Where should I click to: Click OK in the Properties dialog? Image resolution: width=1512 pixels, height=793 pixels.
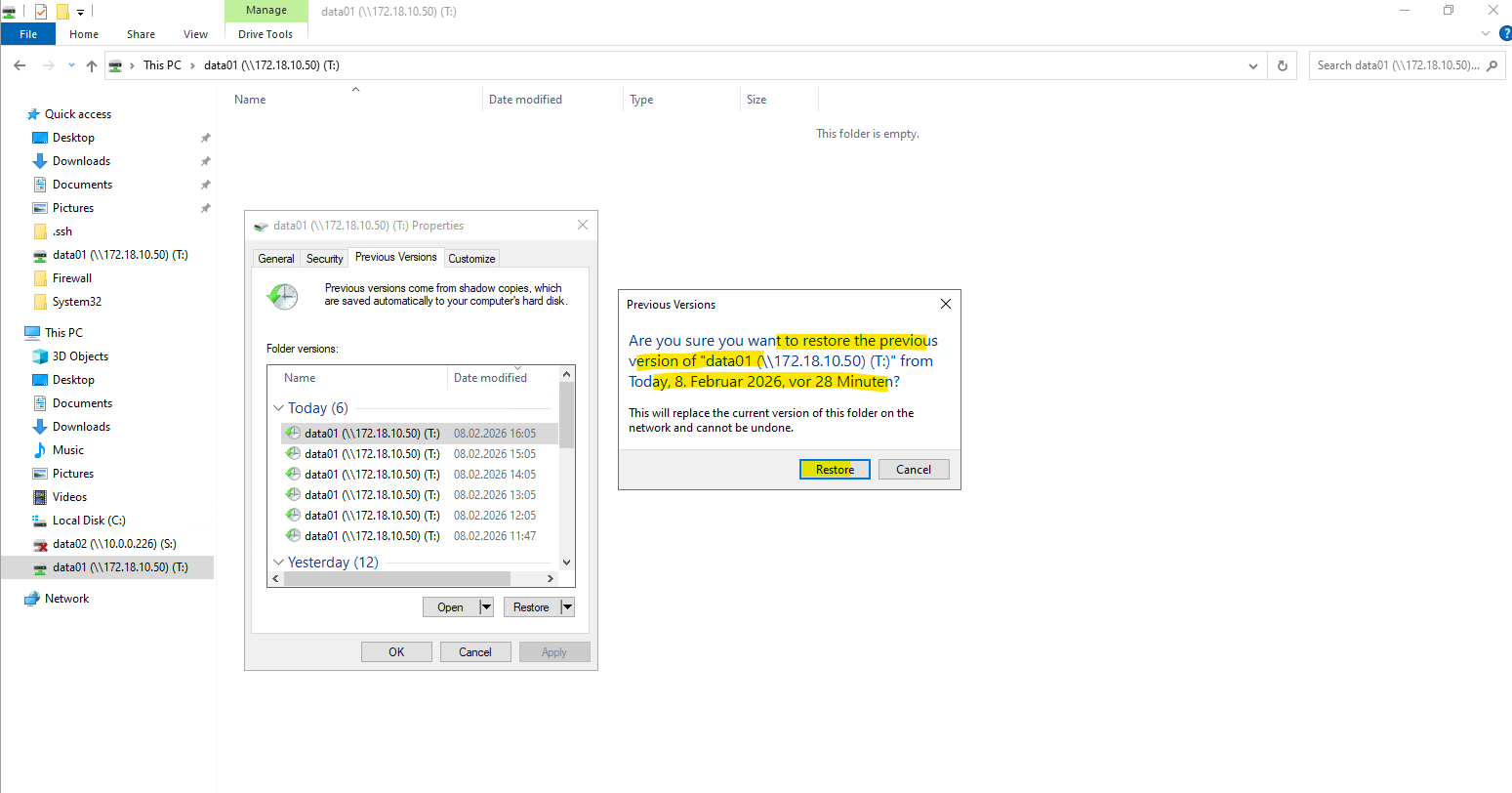[396, 652]
